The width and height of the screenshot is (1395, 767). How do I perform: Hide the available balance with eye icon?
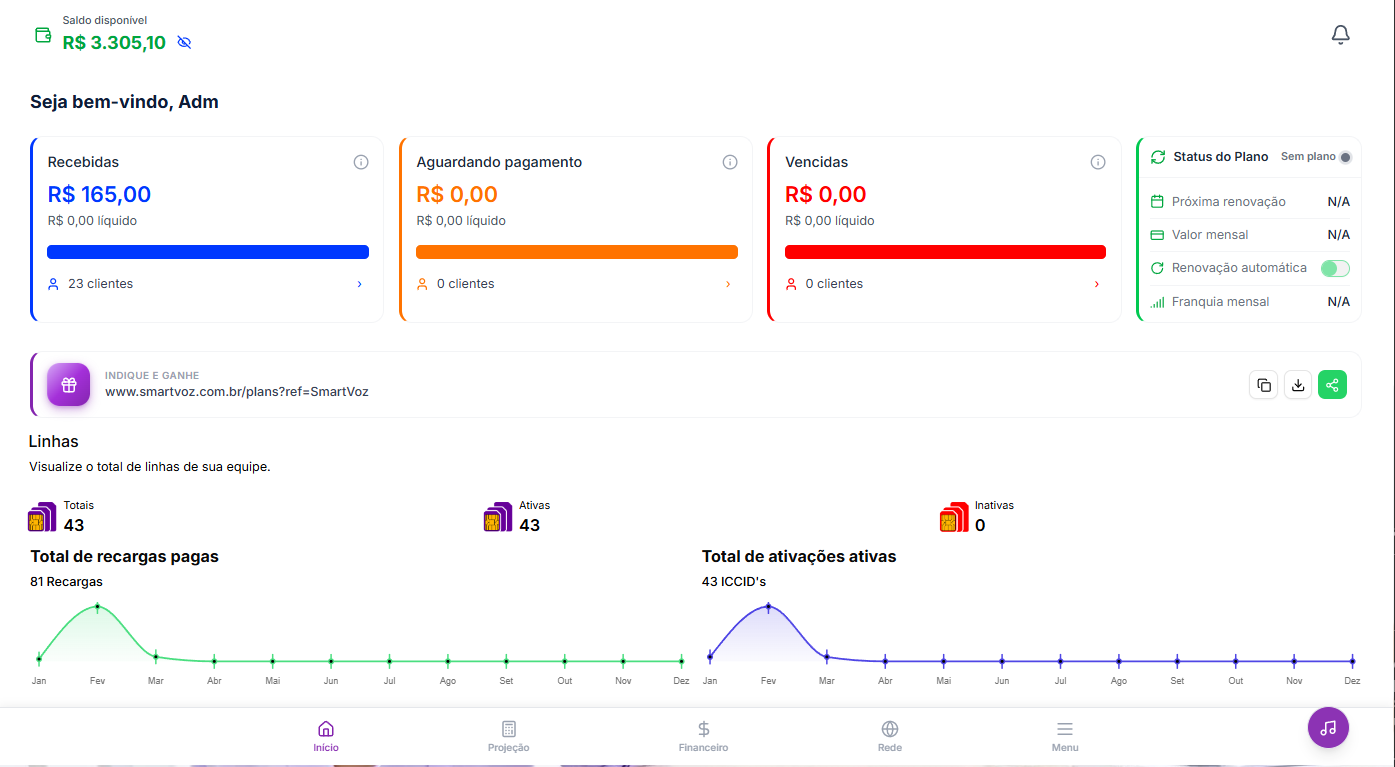coord(183,42)
